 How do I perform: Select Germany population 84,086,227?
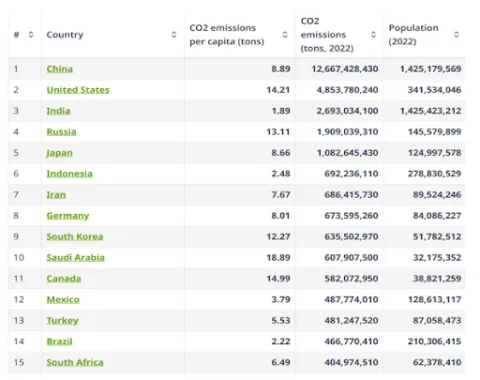point(437,216)
